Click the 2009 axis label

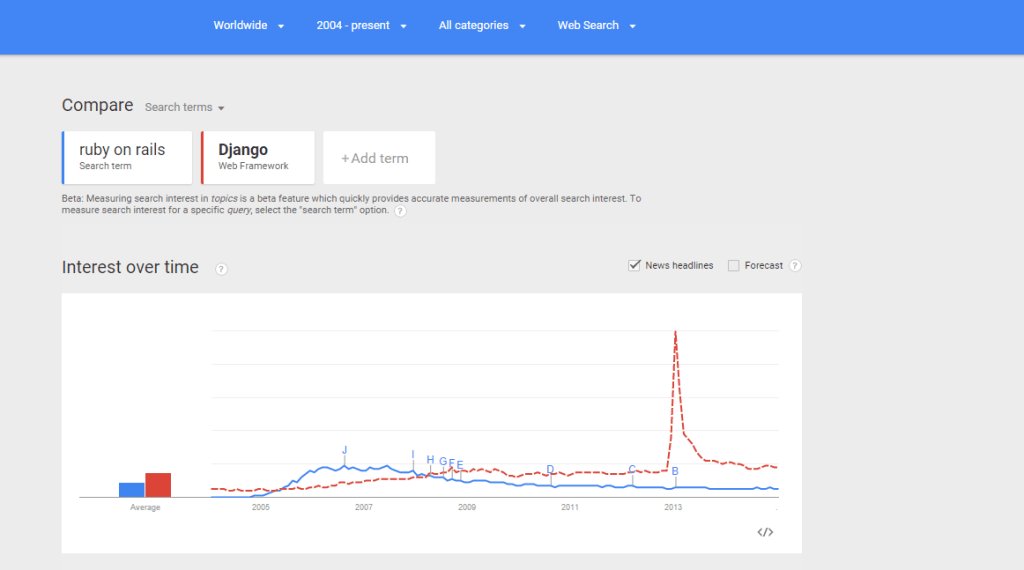[467, 507]
